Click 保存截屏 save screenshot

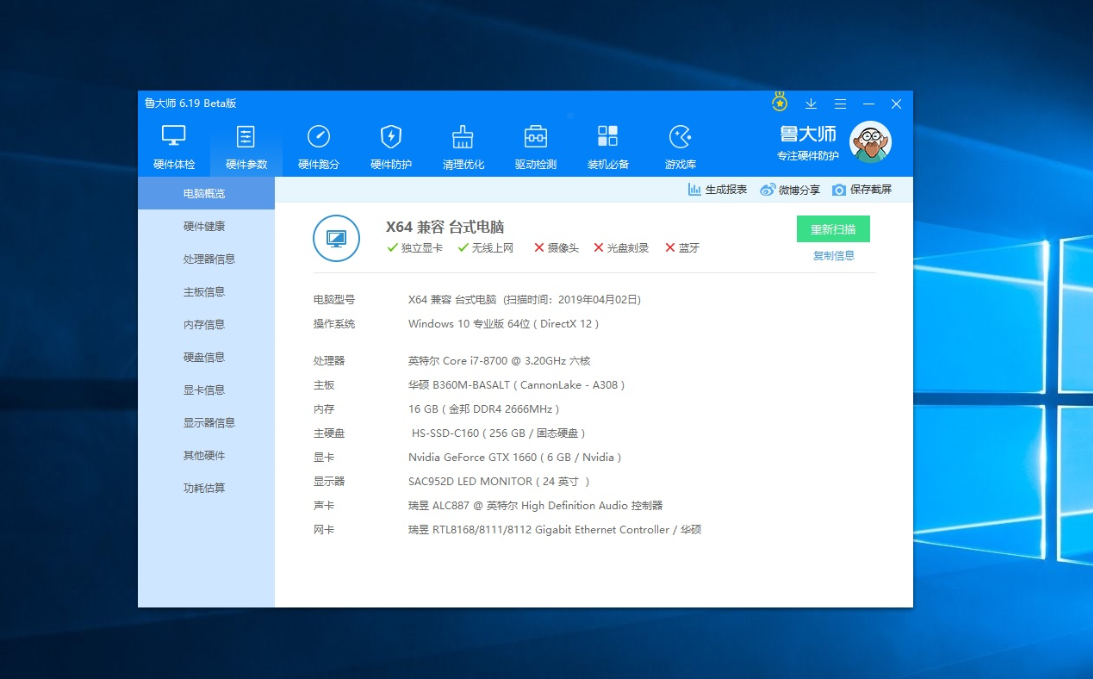(x=862, y=190)
